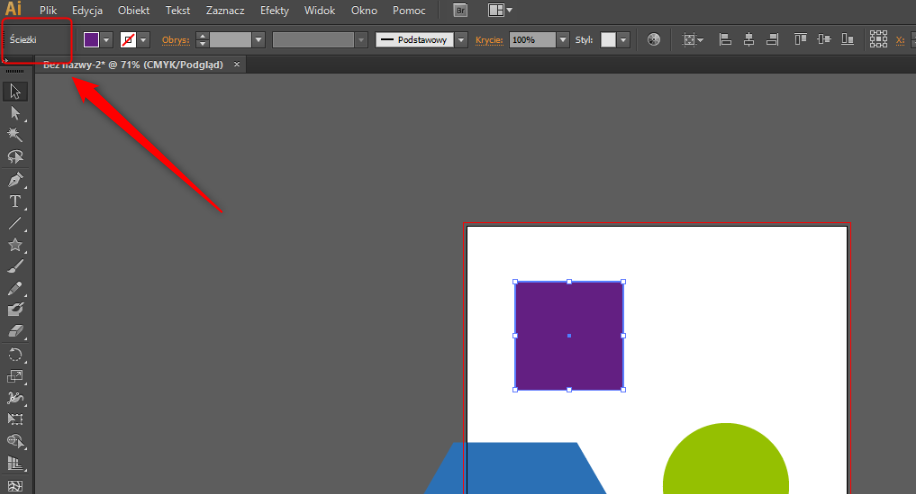Click the Horizontal Align Center icon

pos(748,40)
